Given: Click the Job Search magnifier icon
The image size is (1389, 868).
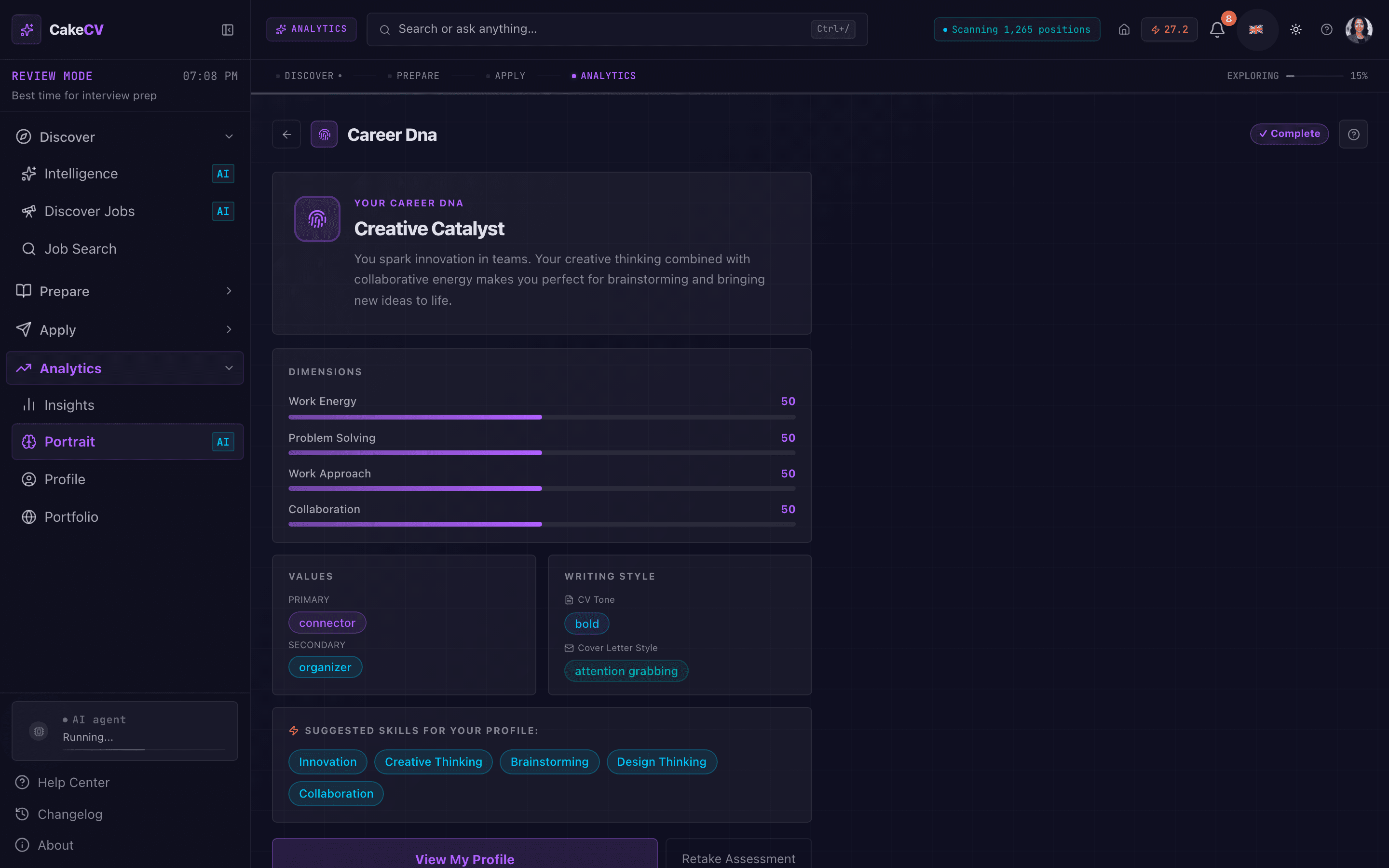Looking at the screenshot, I should 29,248.
